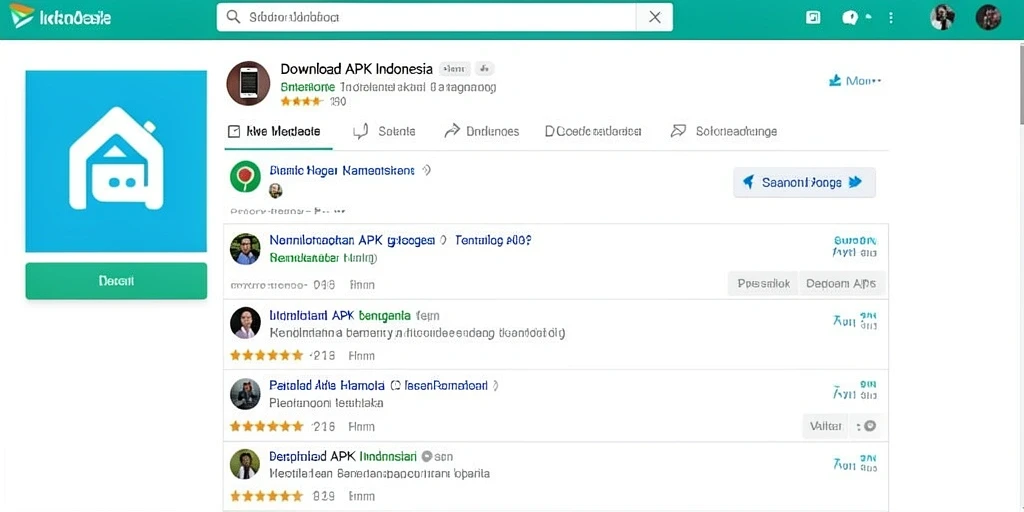Image resolution: width=1024 pixels, height=512 pixels.
Task: Click the stars on Patalad Afie review
Action: click(x=266, y=426)
